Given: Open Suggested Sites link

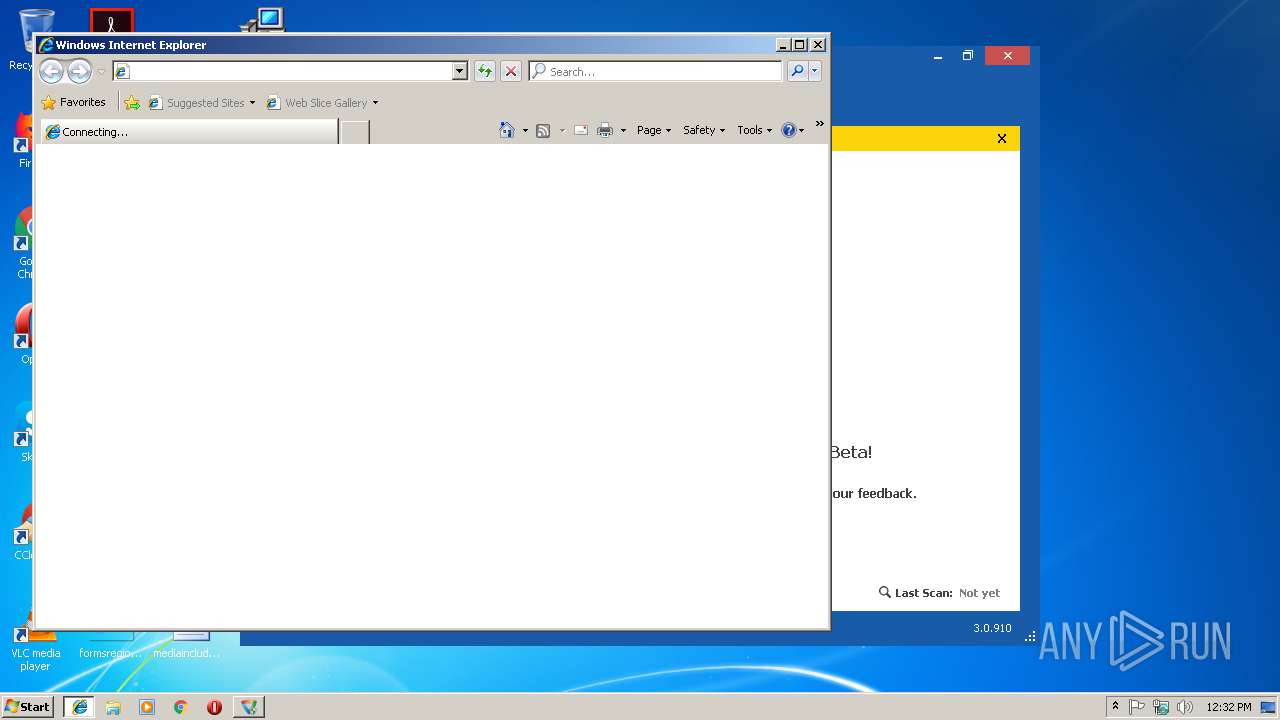Looking at the screenshot, I should (196, 103).
